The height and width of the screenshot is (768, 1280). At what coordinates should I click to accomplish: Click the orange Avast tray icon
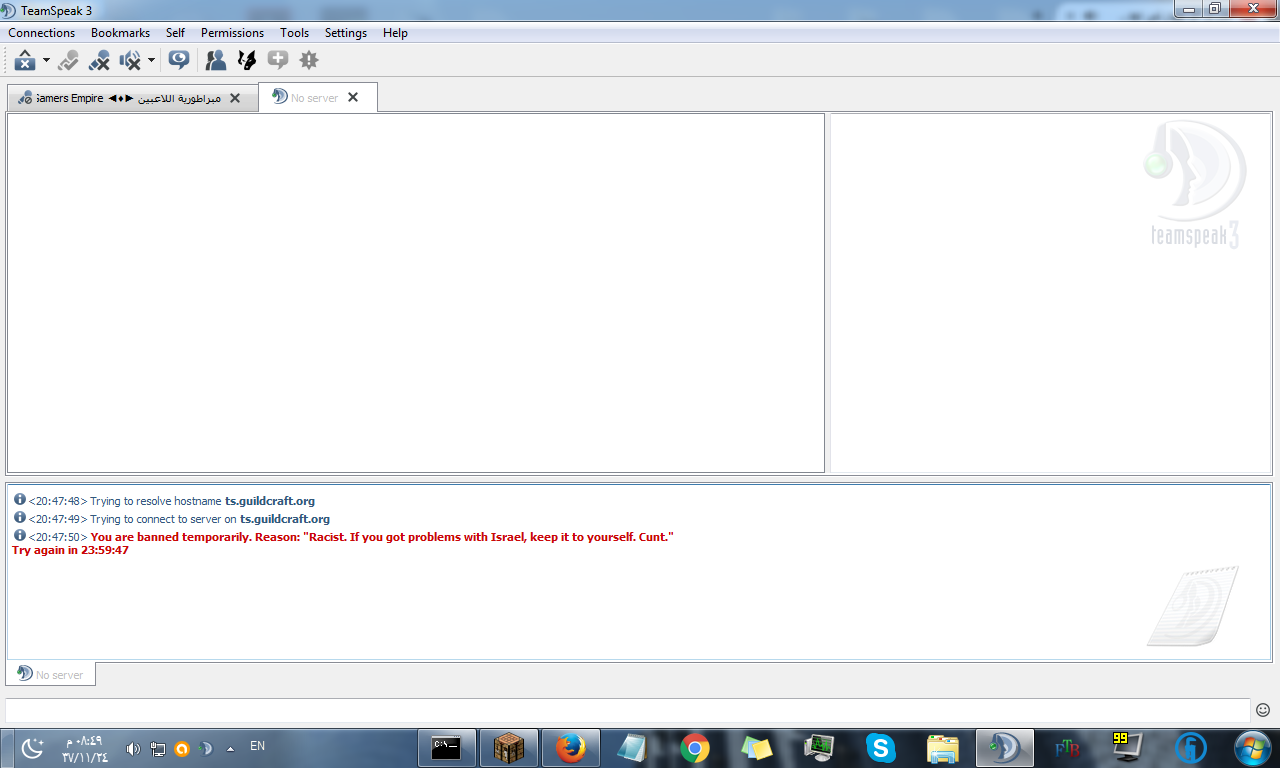coord(182,748)
